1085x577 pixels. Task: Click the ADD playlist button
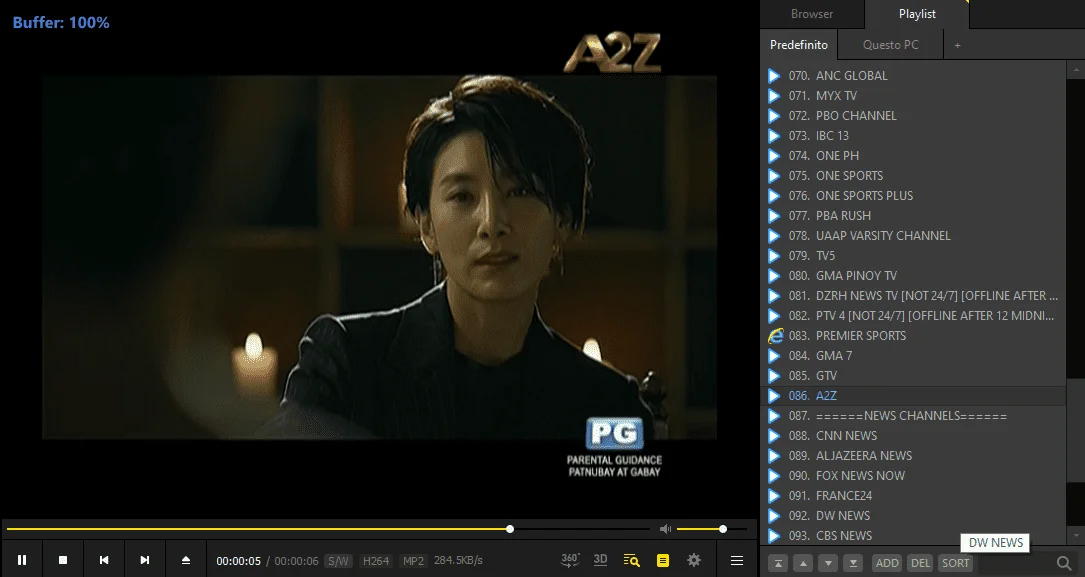coord(887,563)
